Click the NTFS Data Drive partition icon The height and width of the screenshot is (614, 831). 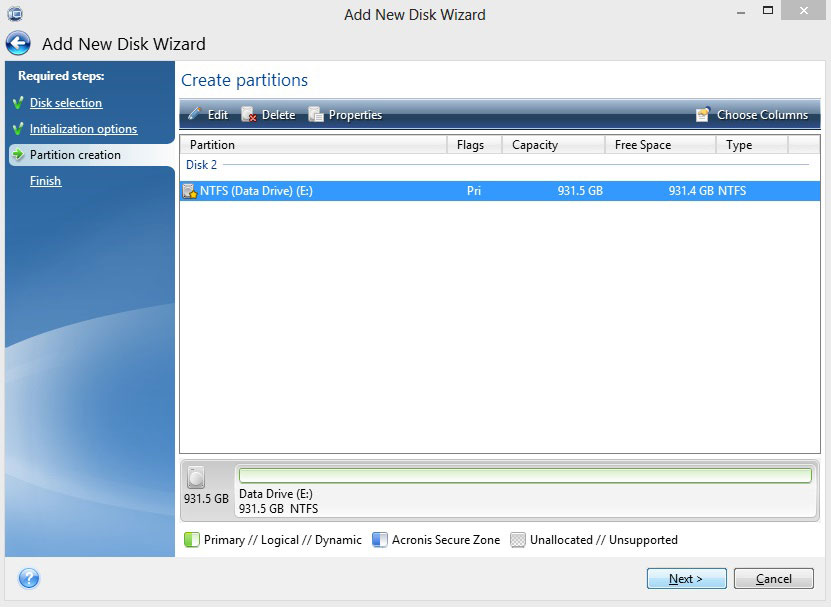point(189,191)
